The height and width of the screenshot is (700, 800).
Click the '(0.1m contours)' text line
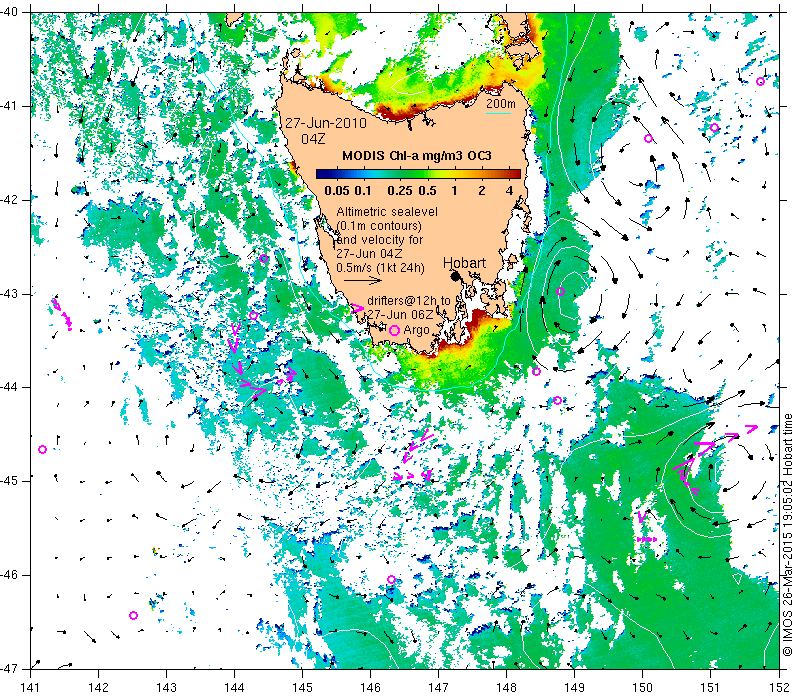coord(379,226)
